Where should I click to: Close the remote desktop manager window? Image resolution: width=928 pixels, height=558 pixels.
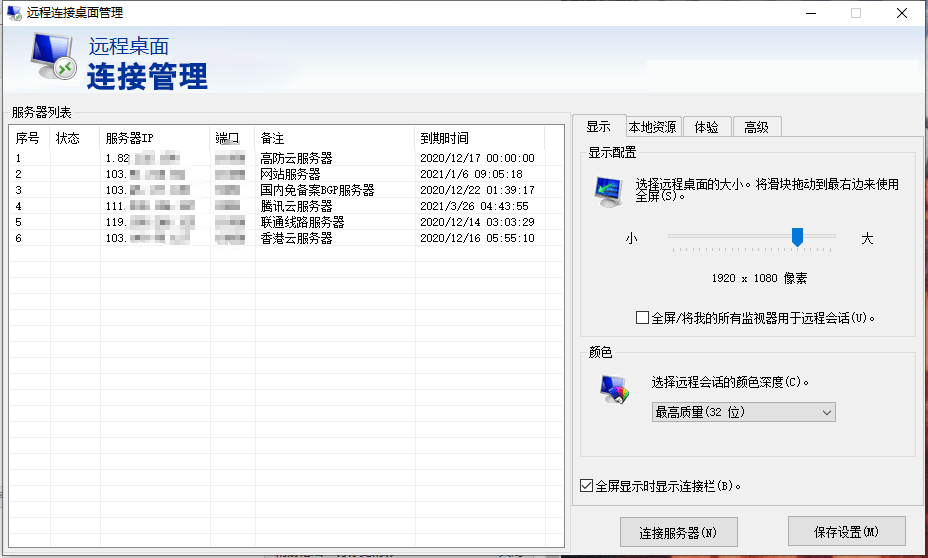click(901, 13)
